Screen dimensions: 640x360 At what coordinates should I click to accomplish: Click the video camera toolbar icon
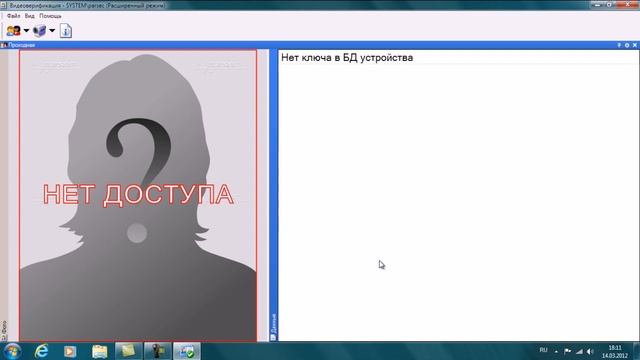click(x=40, y=31)
